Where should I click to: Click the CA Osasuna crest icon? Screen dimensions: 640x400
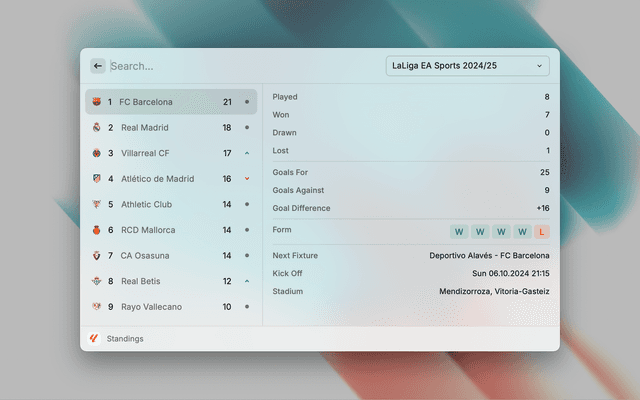pos(96,255)
